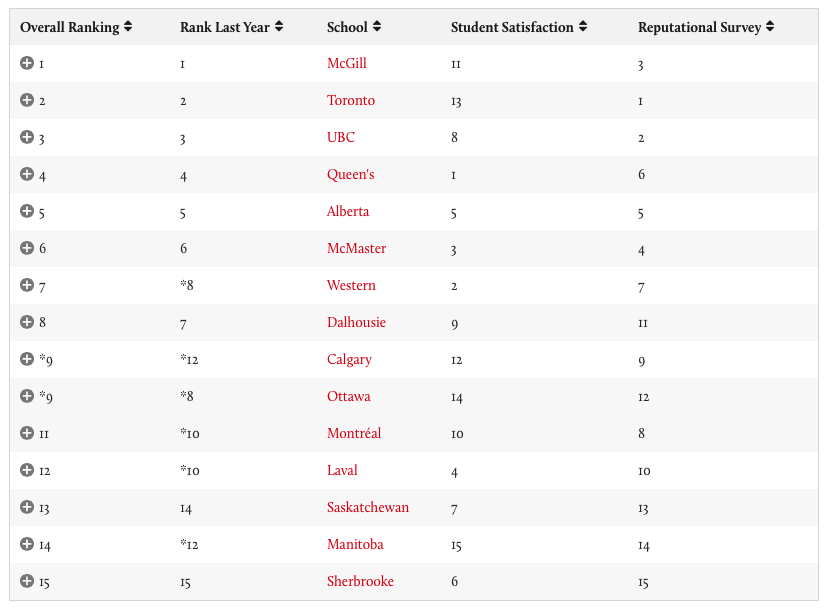The width and height of the screenshot is (829, 608).
Task: Click the plus icon beside rank 3
Action: click(x=27, y=137)
